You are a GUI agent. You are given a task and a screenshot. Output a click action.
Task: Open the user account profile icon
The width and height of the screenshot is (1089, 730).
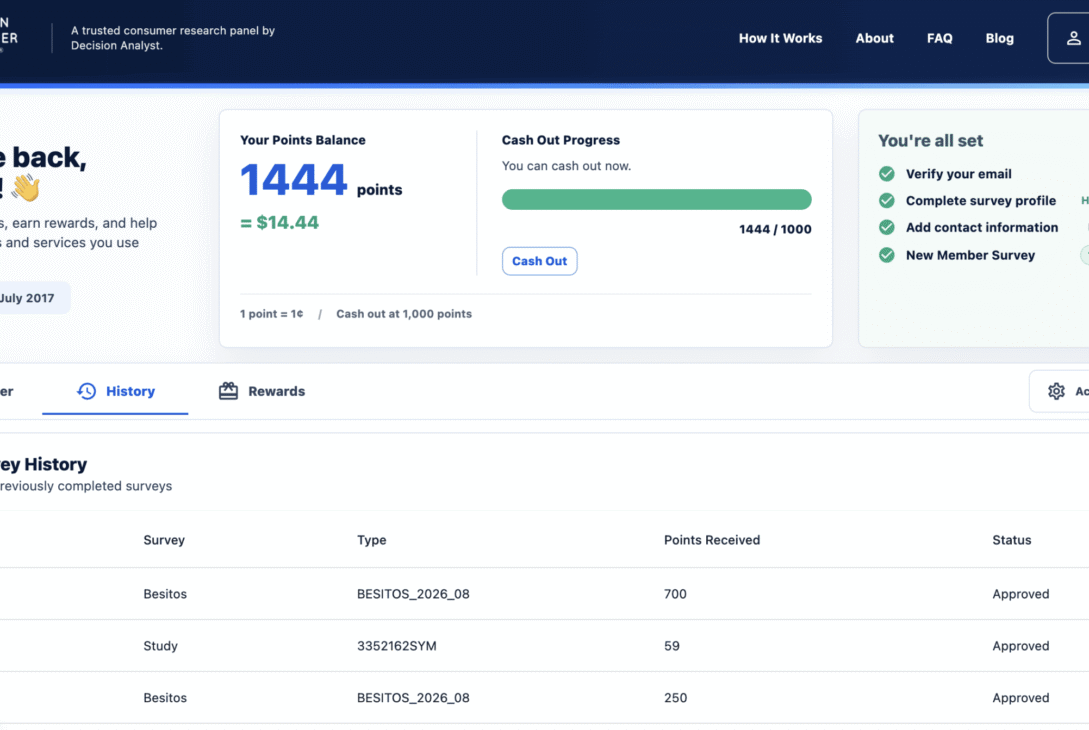coord(1073,38)
